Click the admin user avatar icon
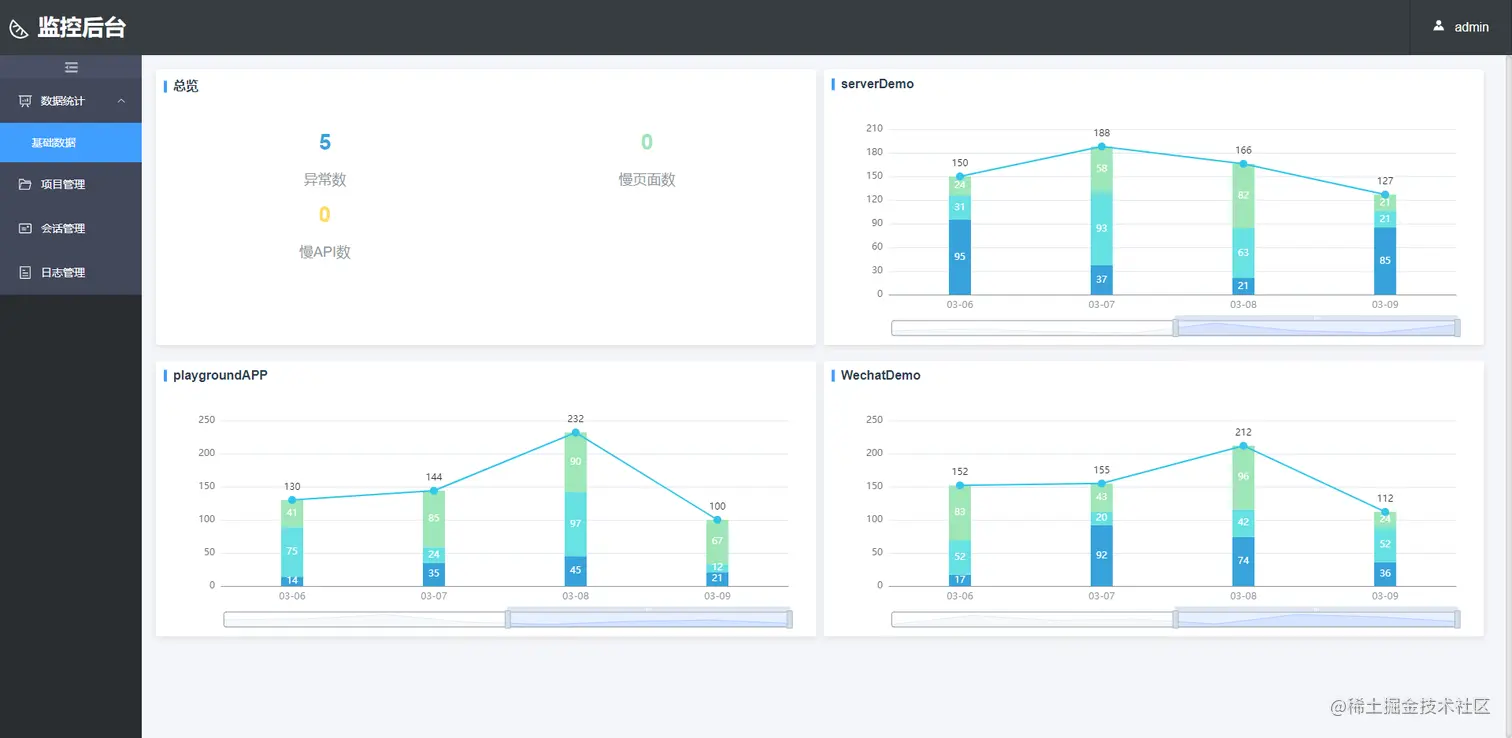 click(x=1439, y=26)
